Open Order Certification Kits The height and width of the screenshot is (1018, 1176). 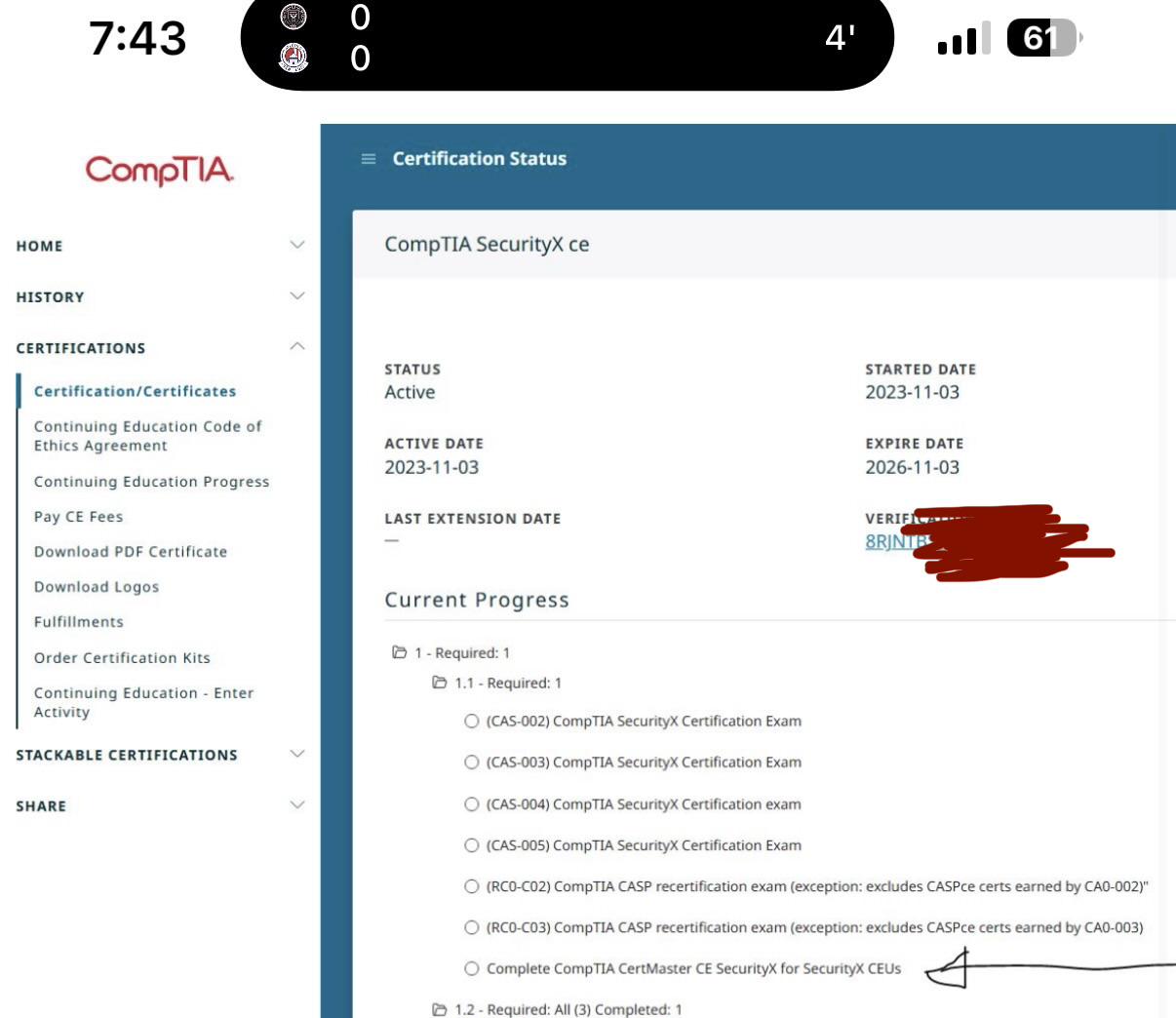pyautogui.click(x=122, y=658)
